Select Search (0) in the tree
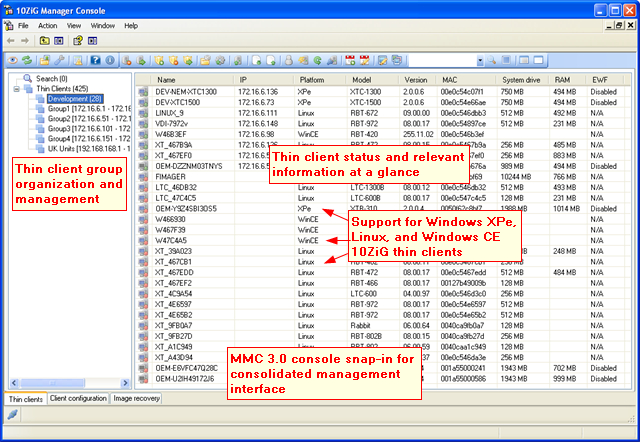640x442 pixels. (51, 78)
